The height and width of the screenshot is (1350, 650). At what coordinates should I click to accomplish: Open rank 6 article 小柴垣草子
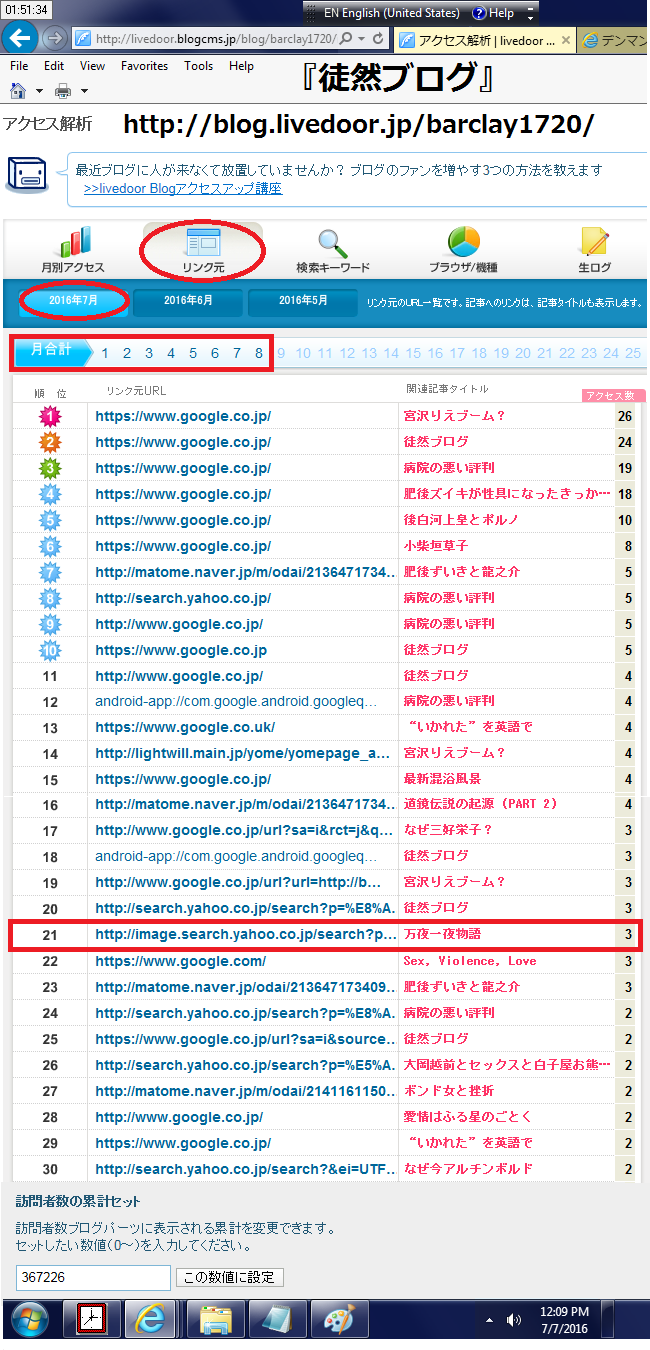click(x=435, y=546)
